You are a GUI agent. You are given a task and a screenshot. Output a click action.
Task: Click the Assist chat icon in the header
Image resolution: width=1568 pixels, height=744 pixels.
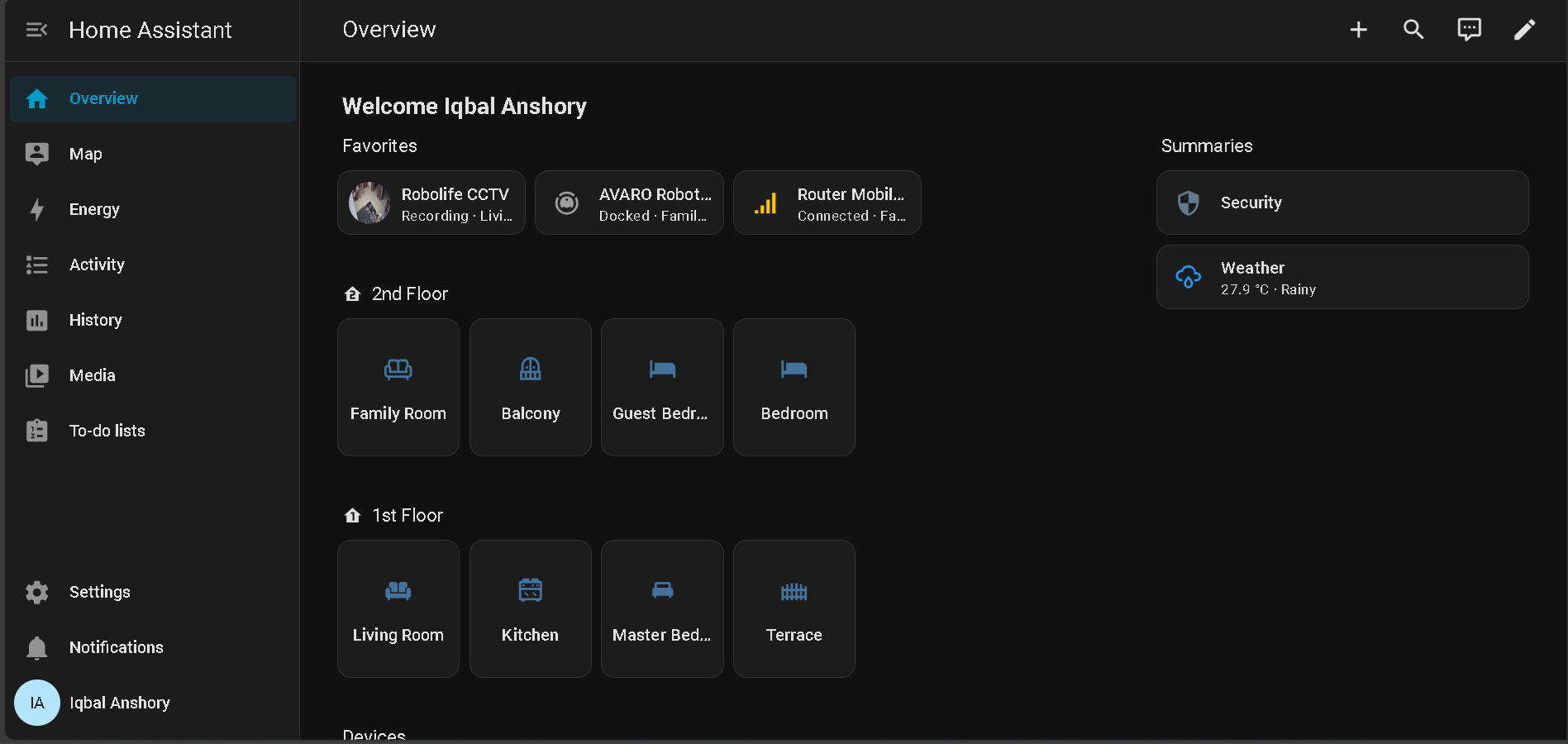point(1469,30)
